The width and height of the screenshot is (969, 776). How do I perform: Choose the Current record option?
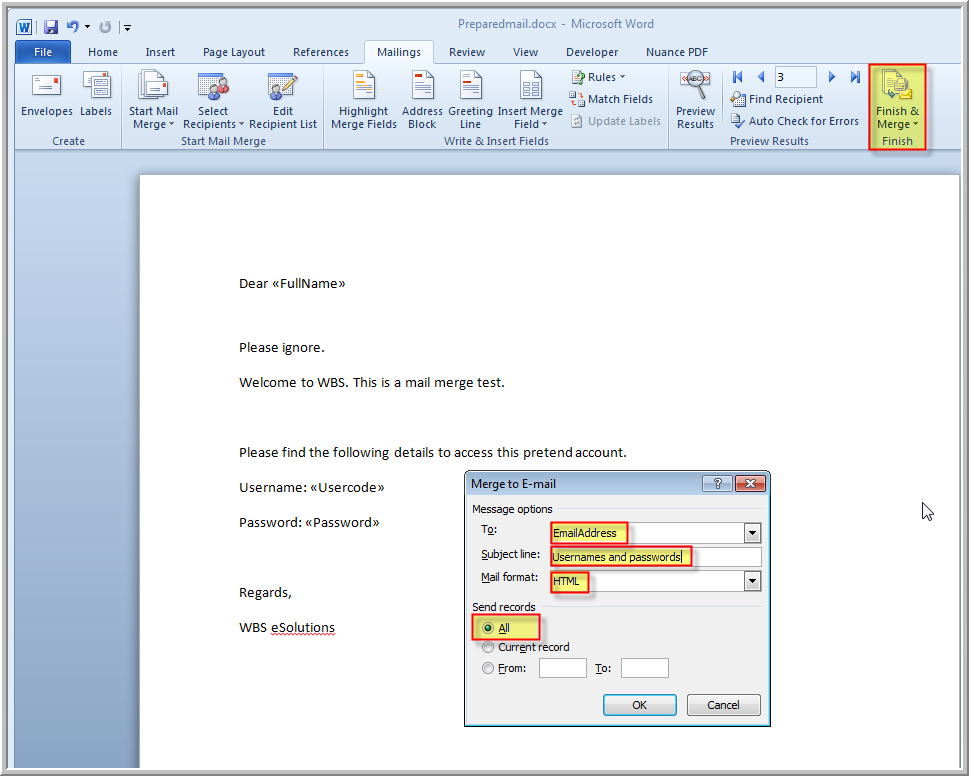pos(488,647)
